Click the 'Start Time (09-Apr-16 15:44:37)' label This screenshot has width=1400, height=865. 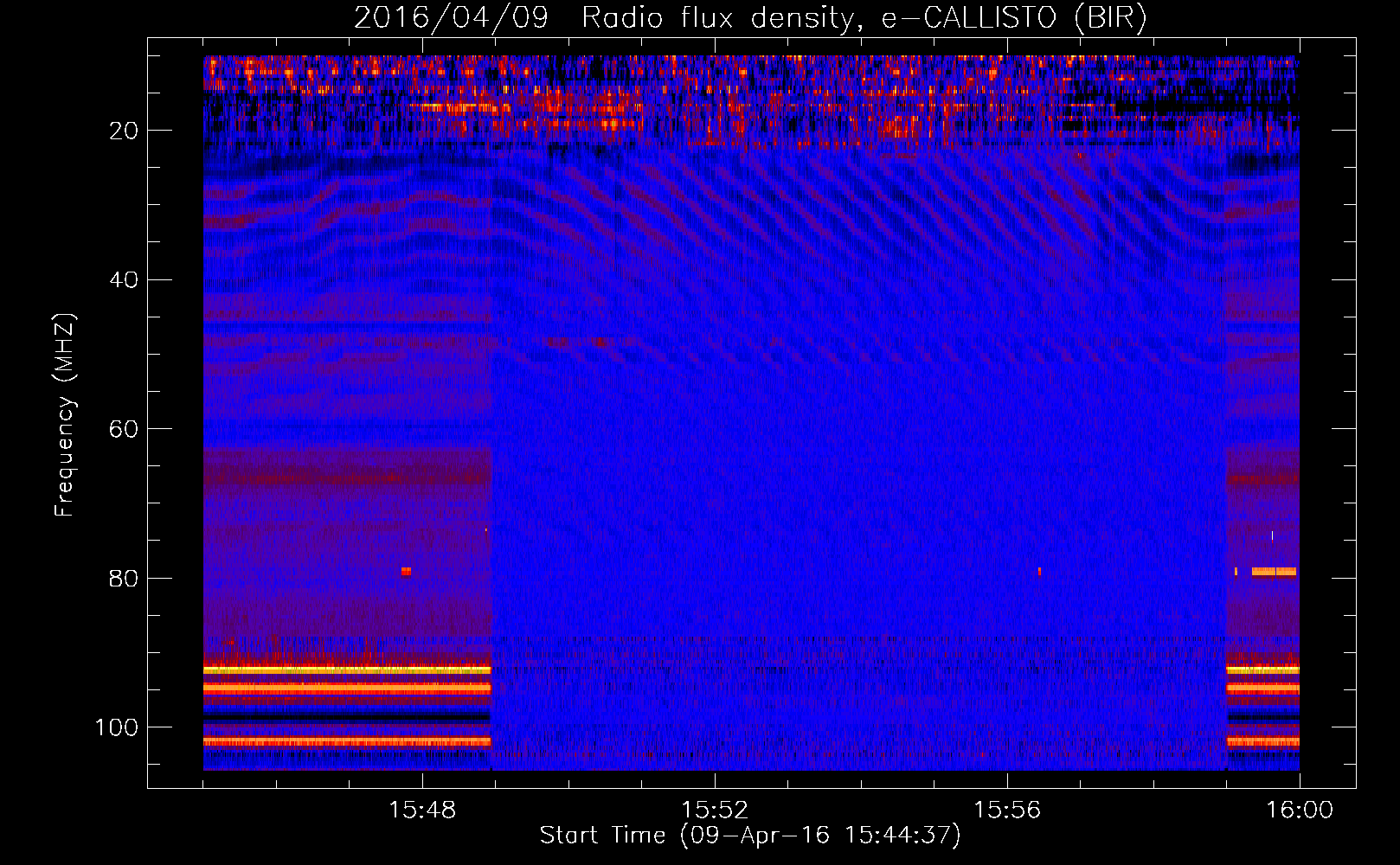tap(750, 836)
